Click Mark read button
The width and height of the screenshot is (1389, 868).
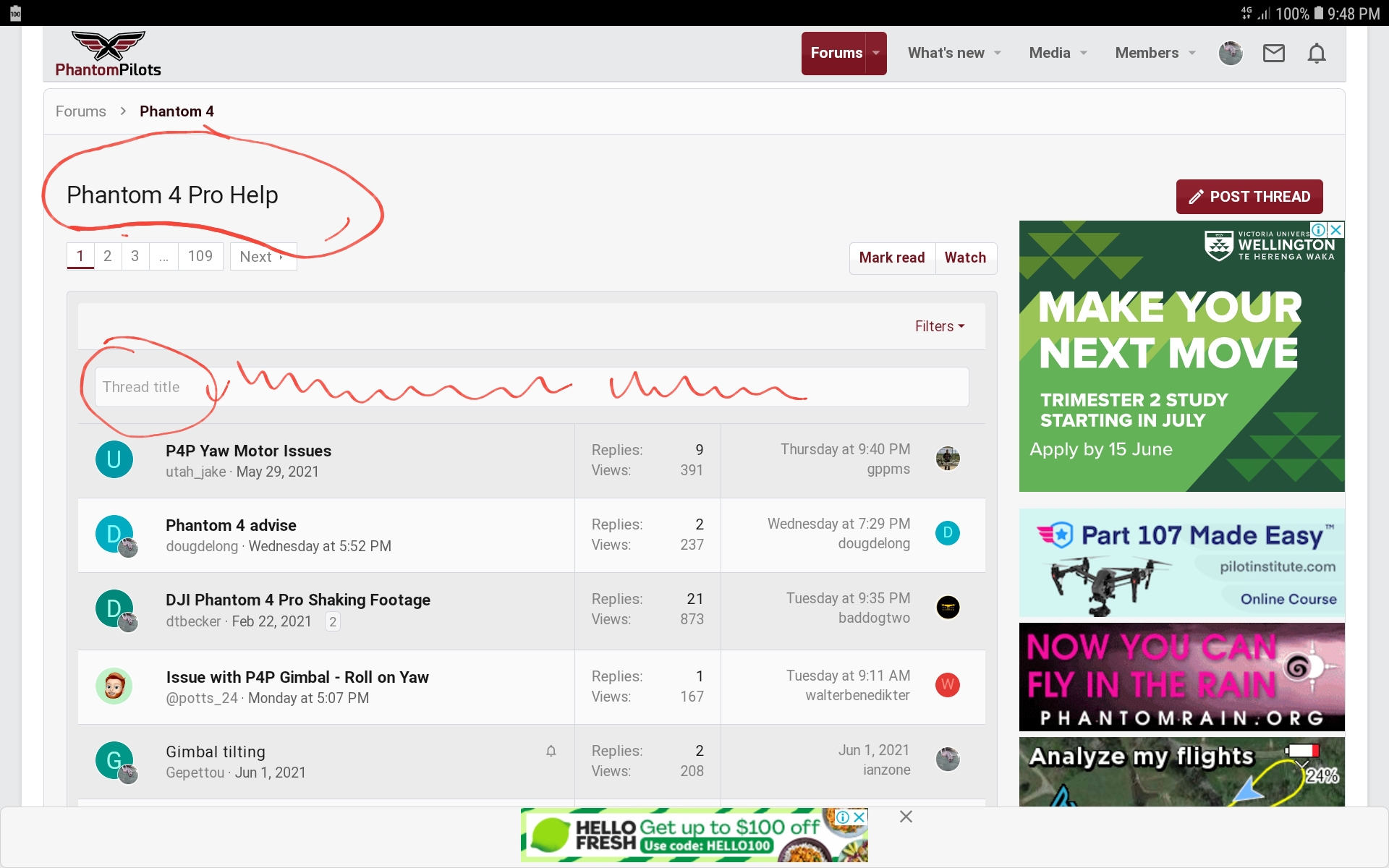click(x=892, y=258)
